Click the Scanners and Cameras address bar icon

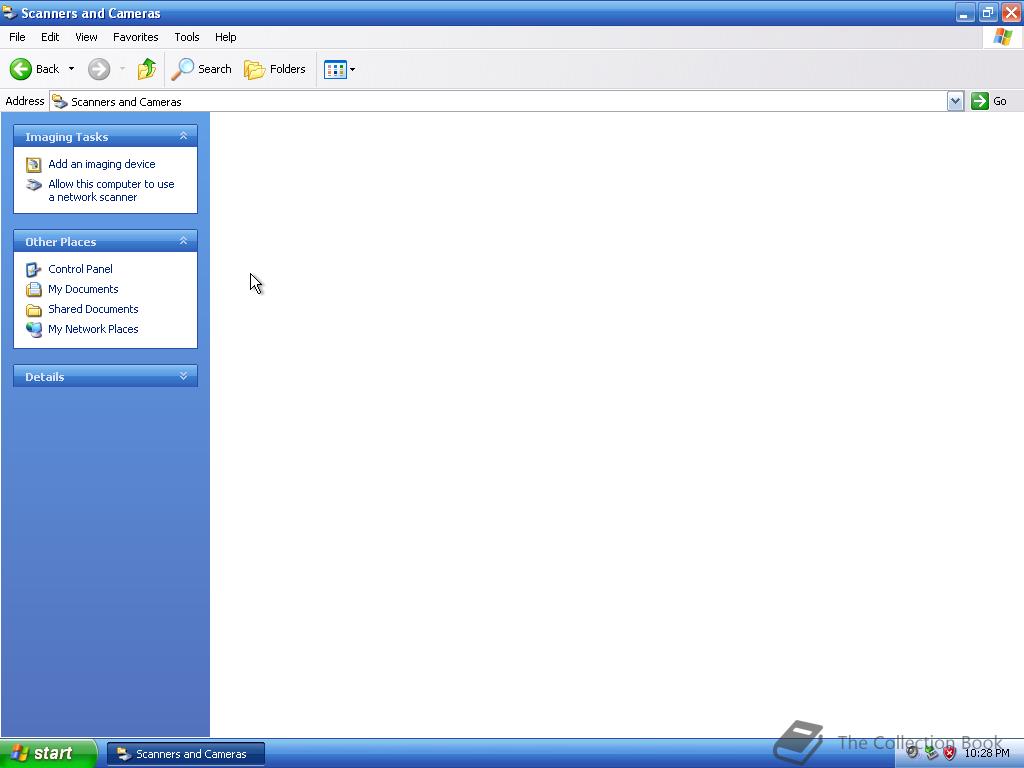click(x=60, y=101)
